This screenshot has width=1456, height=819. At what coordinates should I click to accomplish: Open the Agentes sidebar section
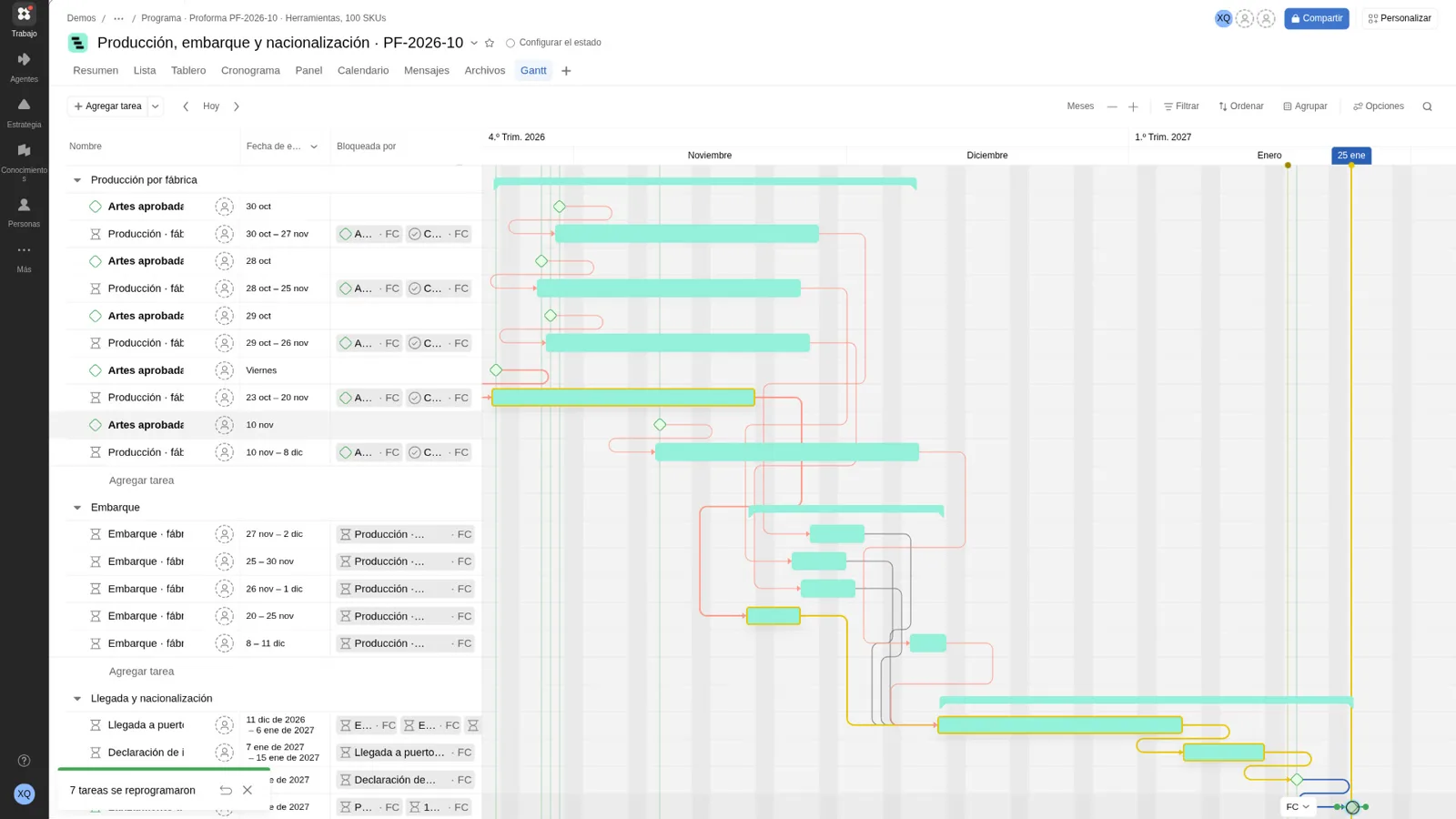coord(24,67)
